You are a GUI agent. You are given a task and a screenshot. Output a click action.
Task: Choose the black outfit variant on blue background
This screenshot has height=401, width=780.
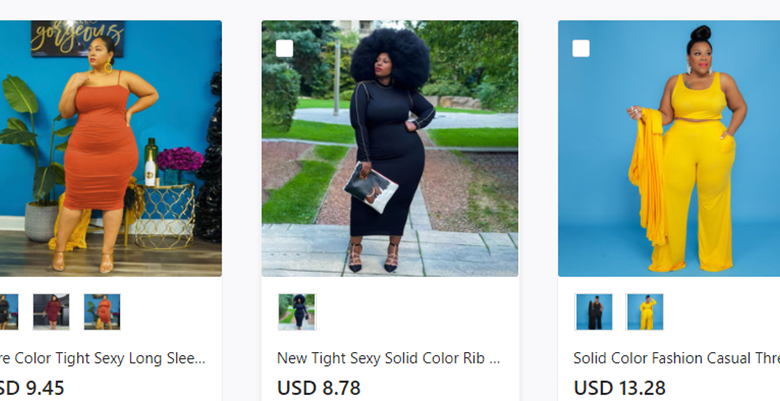[x=594, y=312]
